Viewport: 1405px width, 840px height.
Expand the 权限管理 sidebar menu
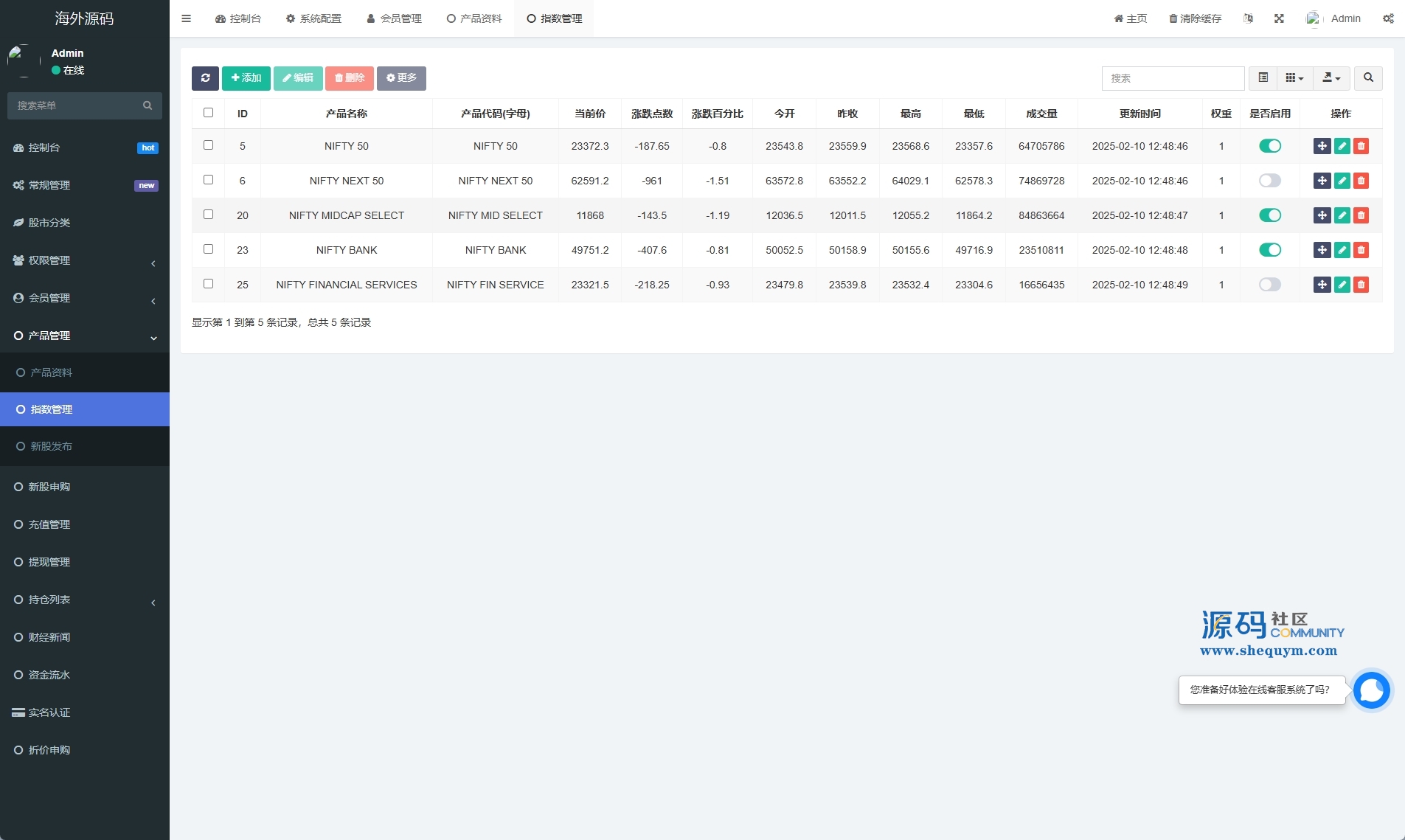pos(85,260)
